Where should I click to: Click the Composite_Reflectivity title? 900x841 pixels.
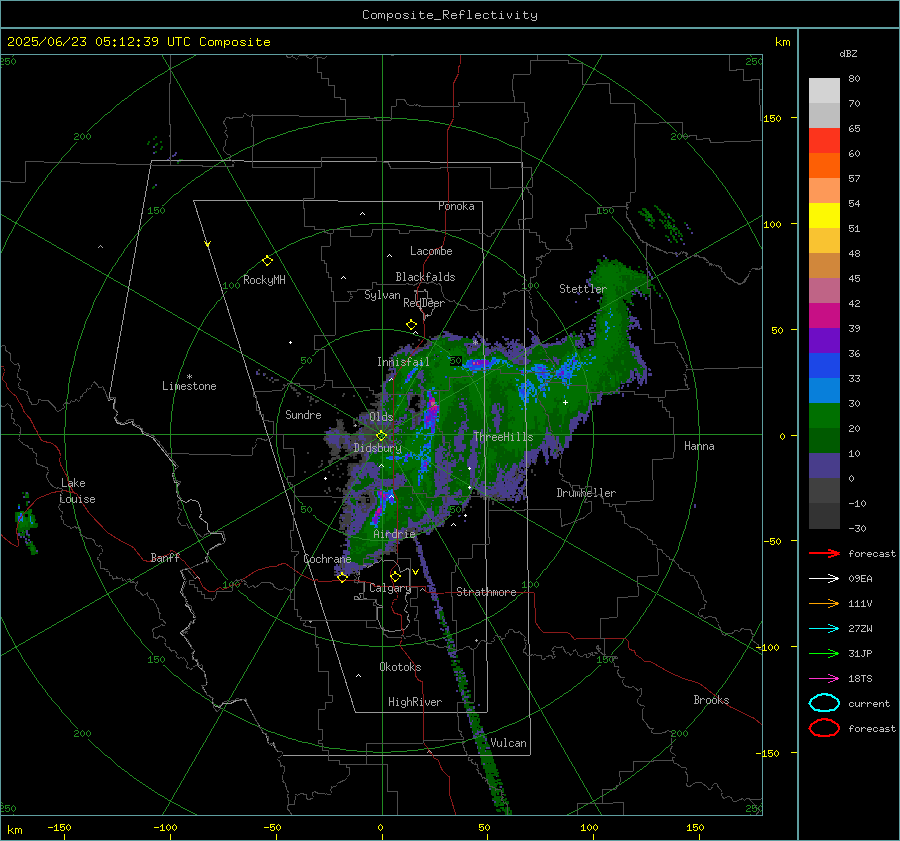[450, 15]
